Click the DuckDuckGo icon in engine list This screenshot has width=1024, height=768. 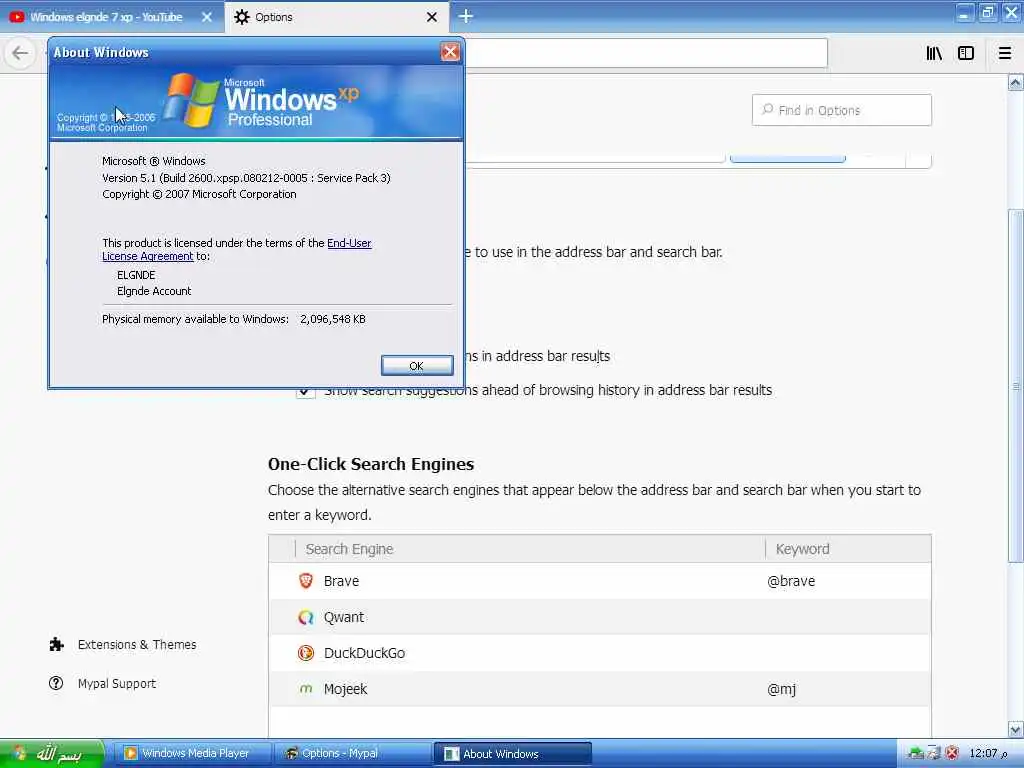(x=306, y=652)
